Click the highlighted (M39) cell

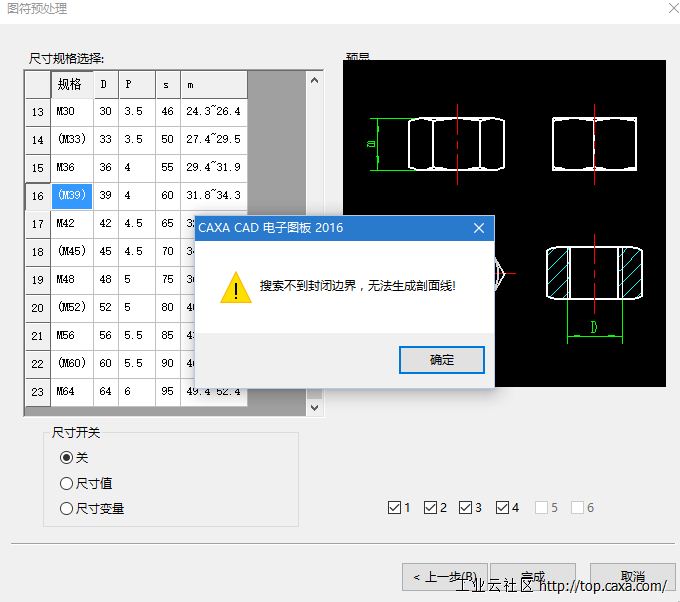(72, 195)
